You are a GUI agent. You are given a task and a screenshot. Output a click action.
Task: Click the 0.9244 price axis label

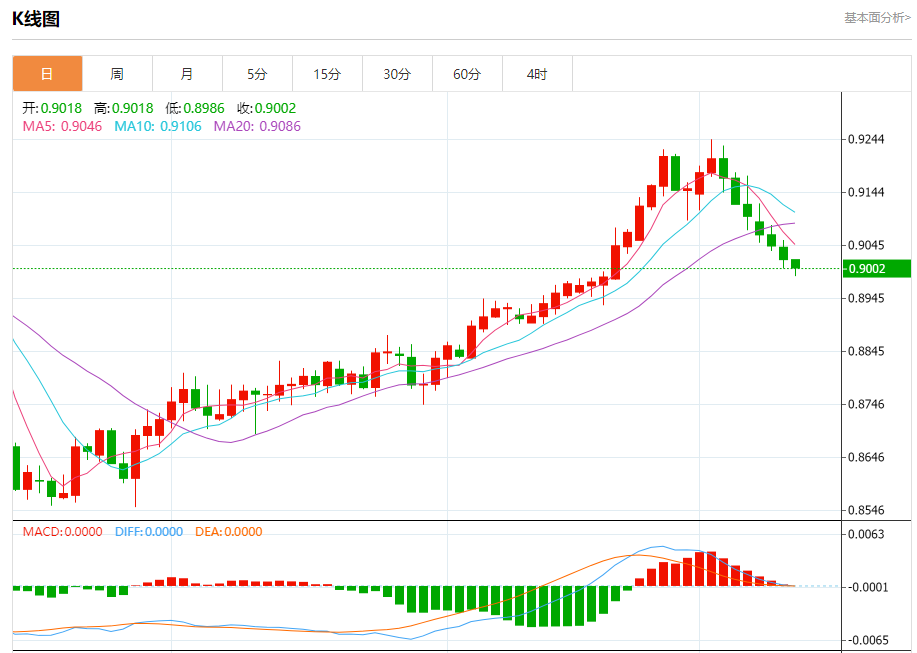point(866,139)
